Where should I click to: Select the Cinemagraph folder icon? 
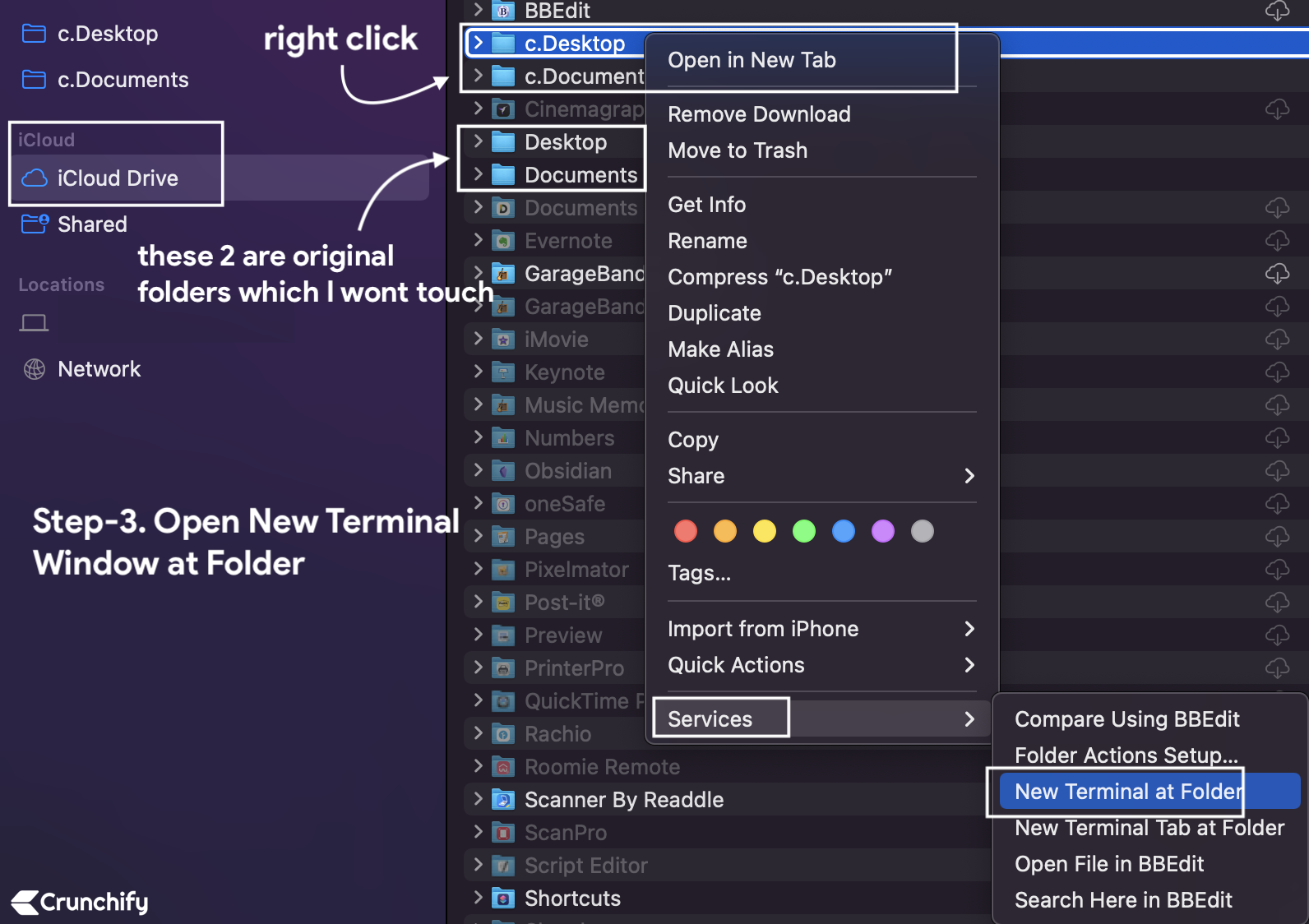(x=502, y=109)
